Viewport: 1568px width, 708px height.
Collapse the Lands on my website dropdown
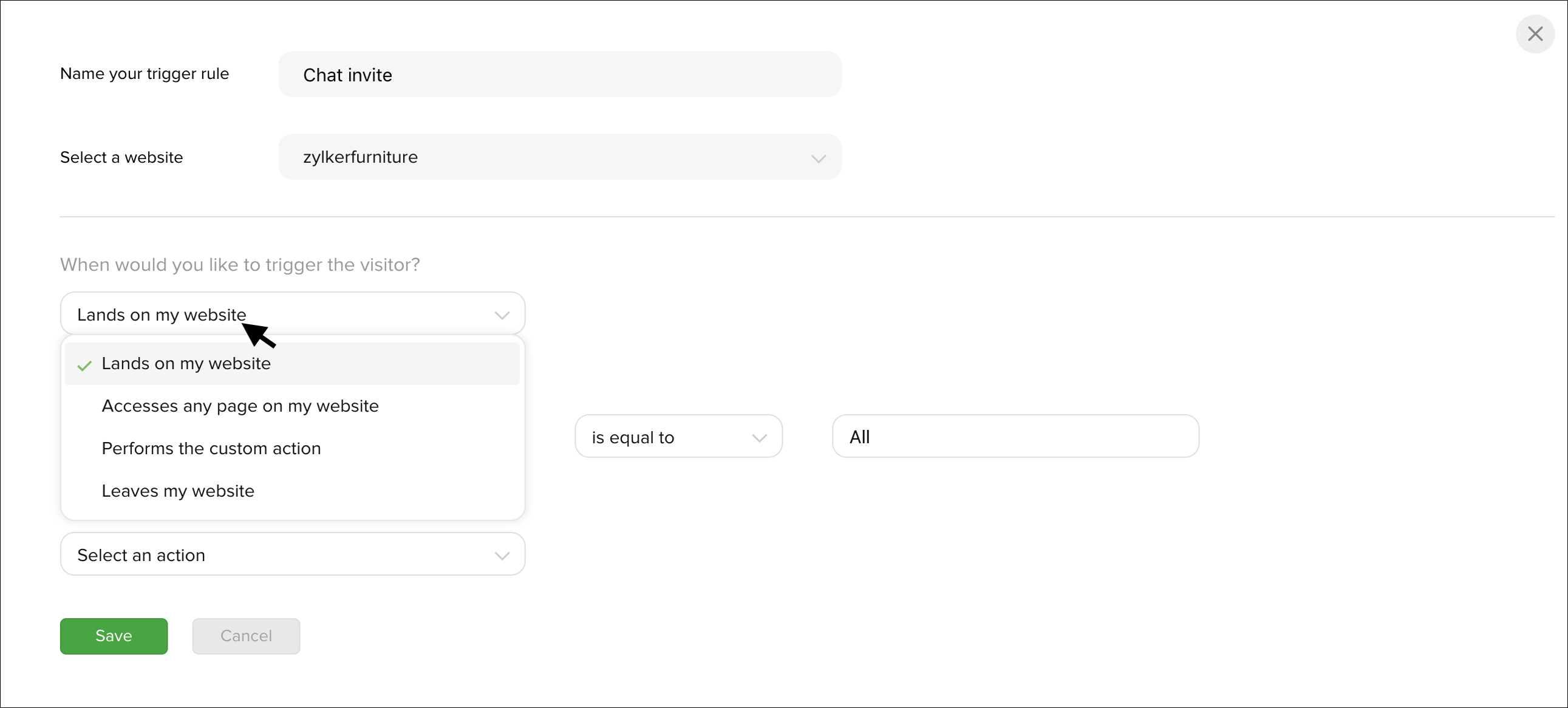(x=292, y=314)
